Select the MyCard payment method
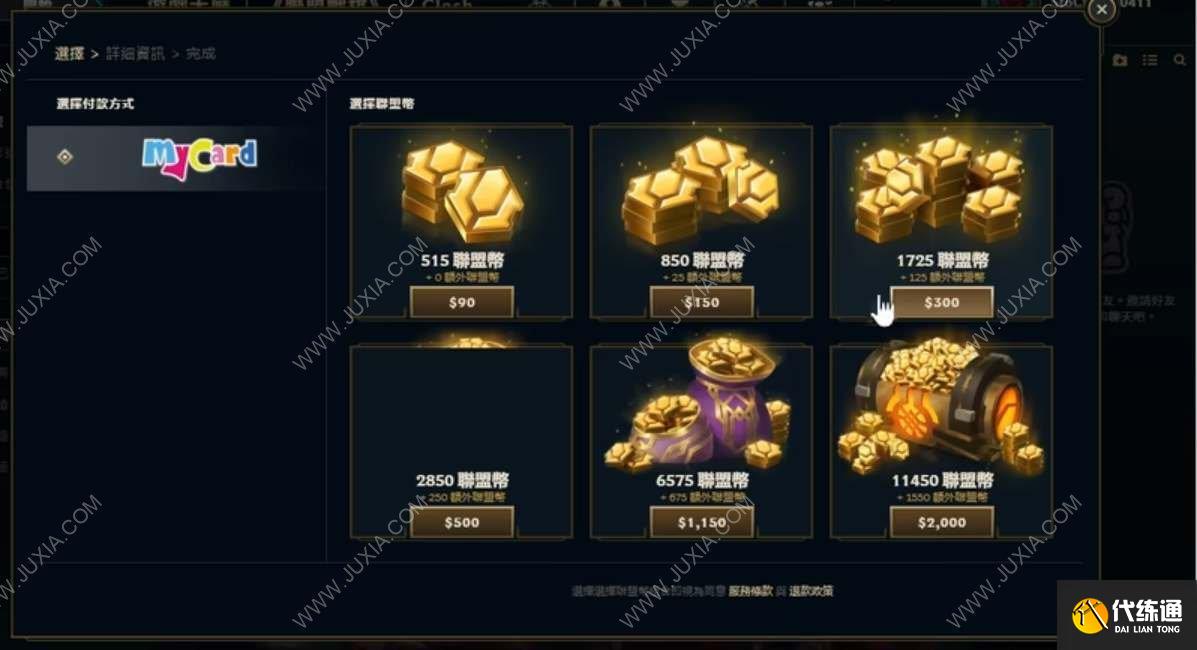 pyautogui.click(x=176, y=158)
